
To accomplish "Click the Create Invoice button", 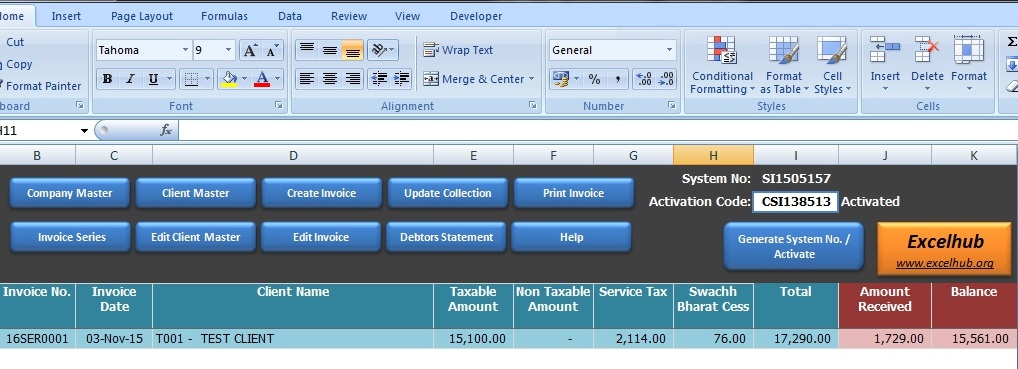I will point(321,193).
